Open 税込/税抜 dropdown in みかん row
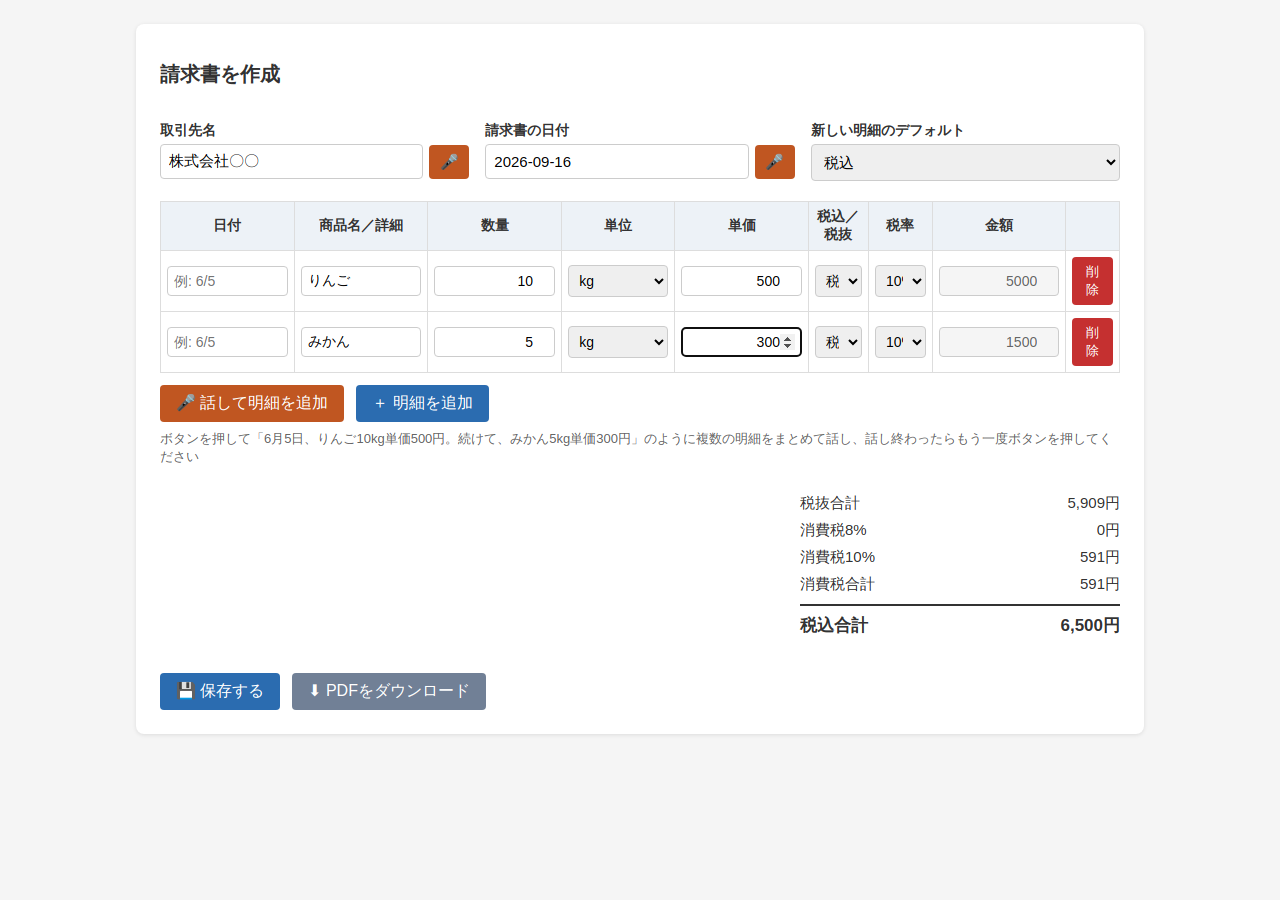The width and height of the screenshot is (1280, 900). pos(838,342)
